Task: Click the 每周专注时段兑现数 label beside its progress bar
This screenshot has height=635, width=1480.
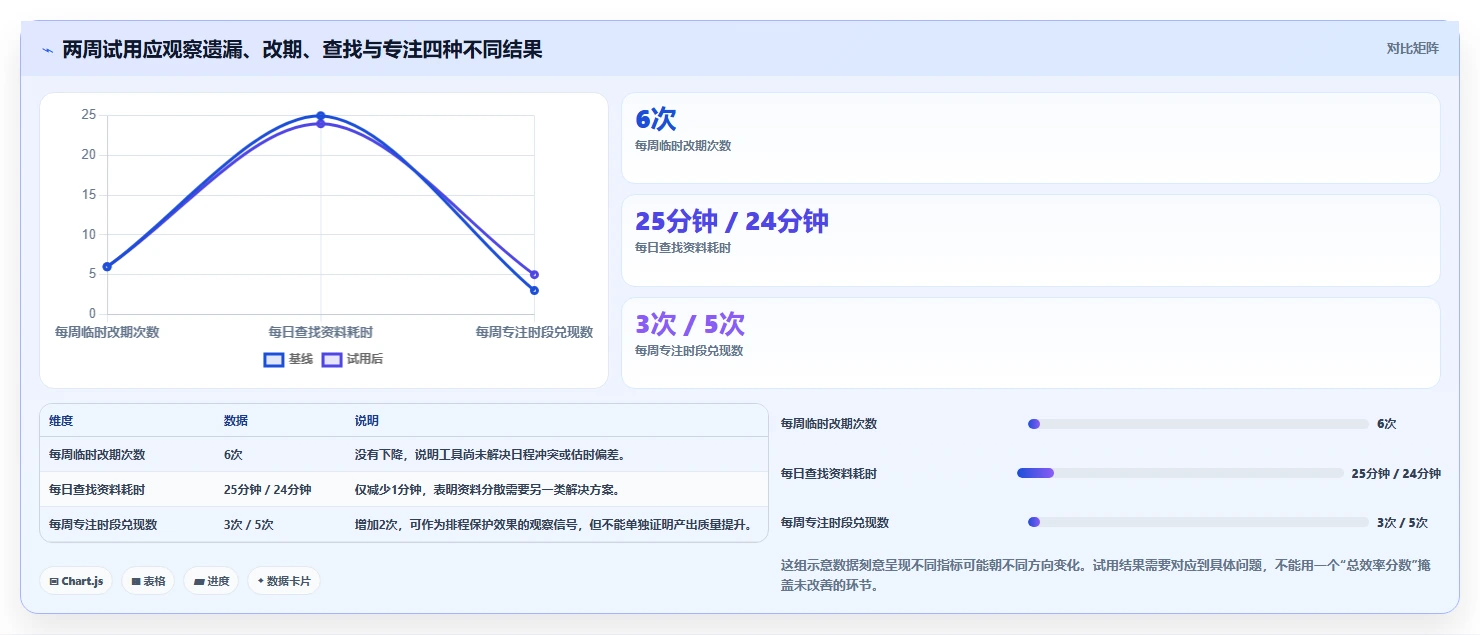Action: pos(835,522)
